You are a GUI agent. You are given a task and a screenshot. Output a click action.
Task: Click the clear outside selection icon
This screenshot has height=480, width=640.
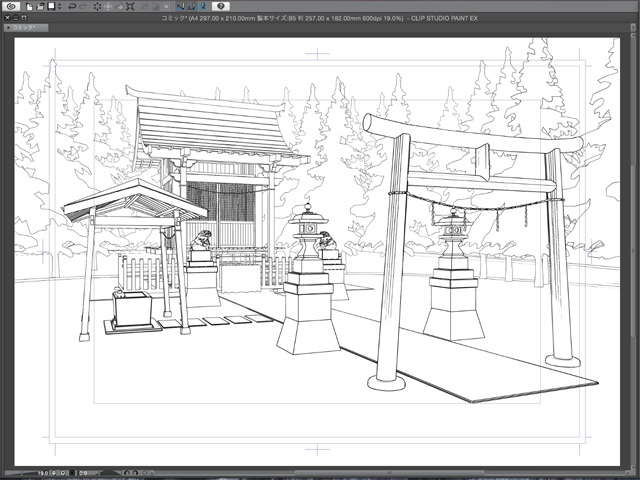pyautogui.click(x=108, y=7)
